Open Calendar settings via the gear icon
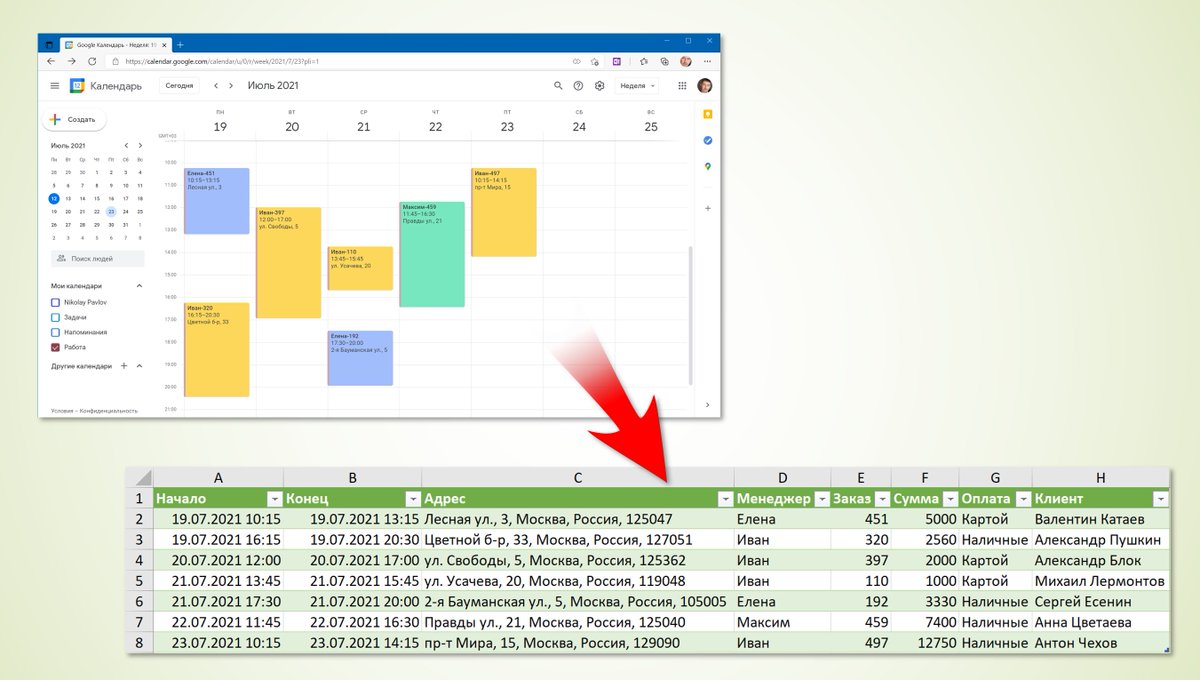This screenshot has height=680, width=1200. (599, 86)
